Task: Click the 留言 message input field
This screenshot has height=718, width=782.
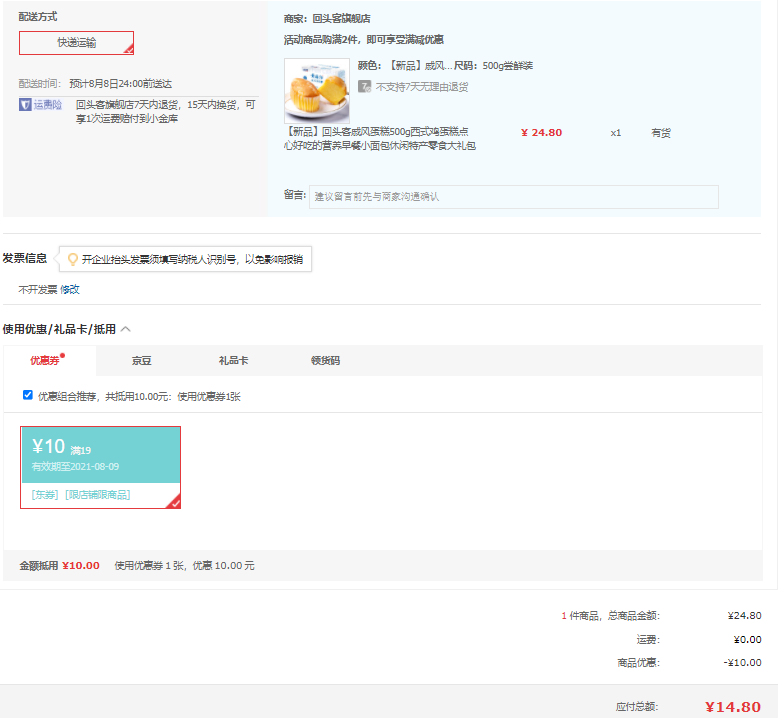Action: [x=513, y=196]
